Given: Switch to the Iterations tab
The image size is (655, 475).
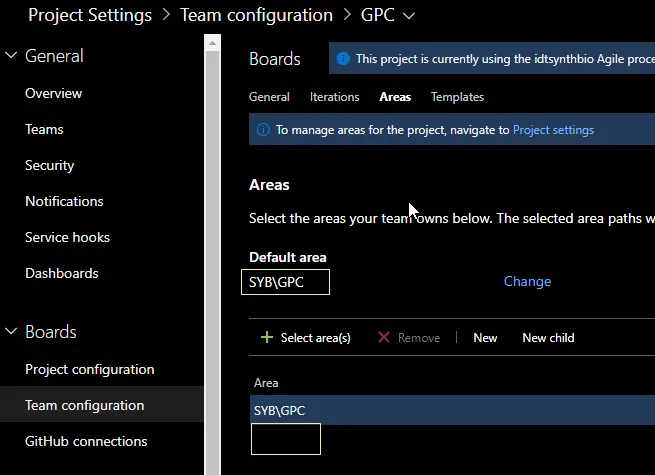Looking at the screenshot, I should click(334, 97).
